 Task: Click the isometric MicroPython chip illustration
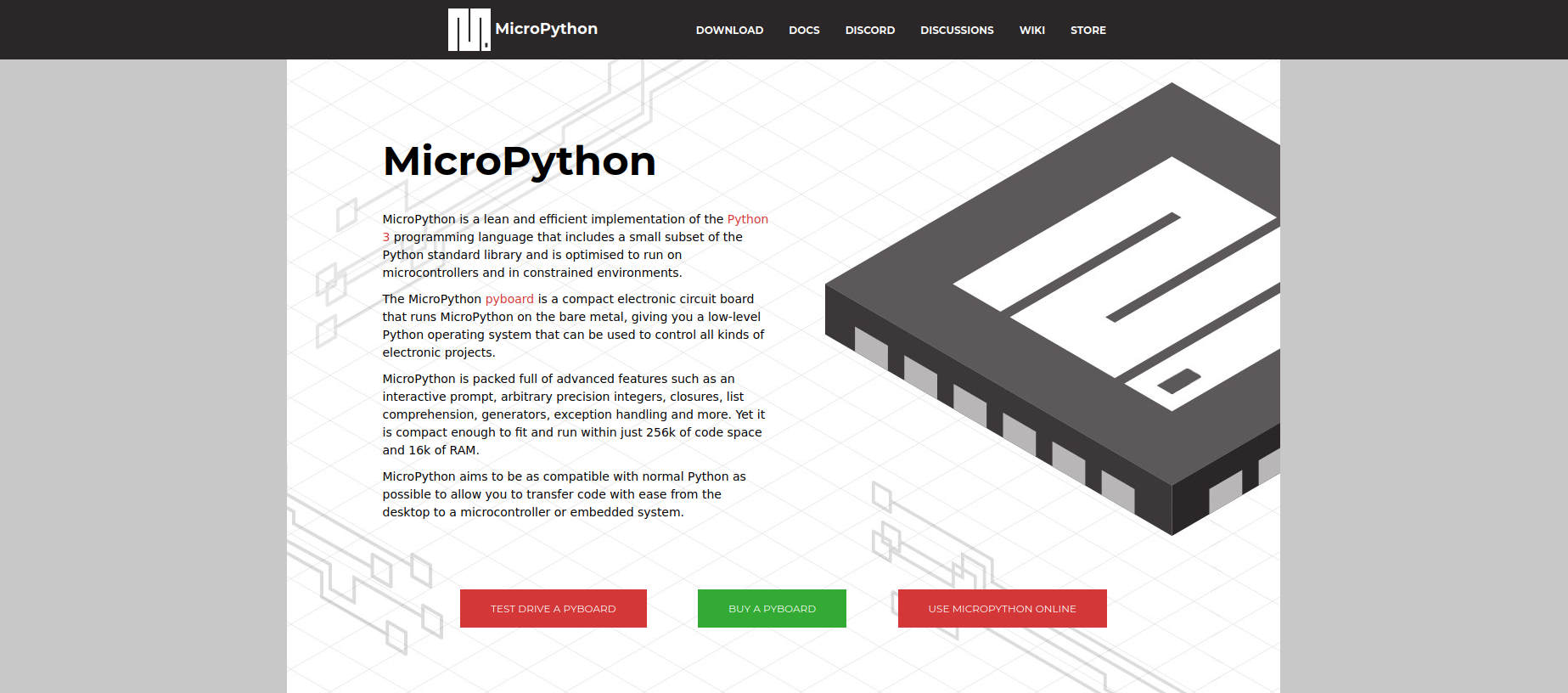[x=1053, y=310]
